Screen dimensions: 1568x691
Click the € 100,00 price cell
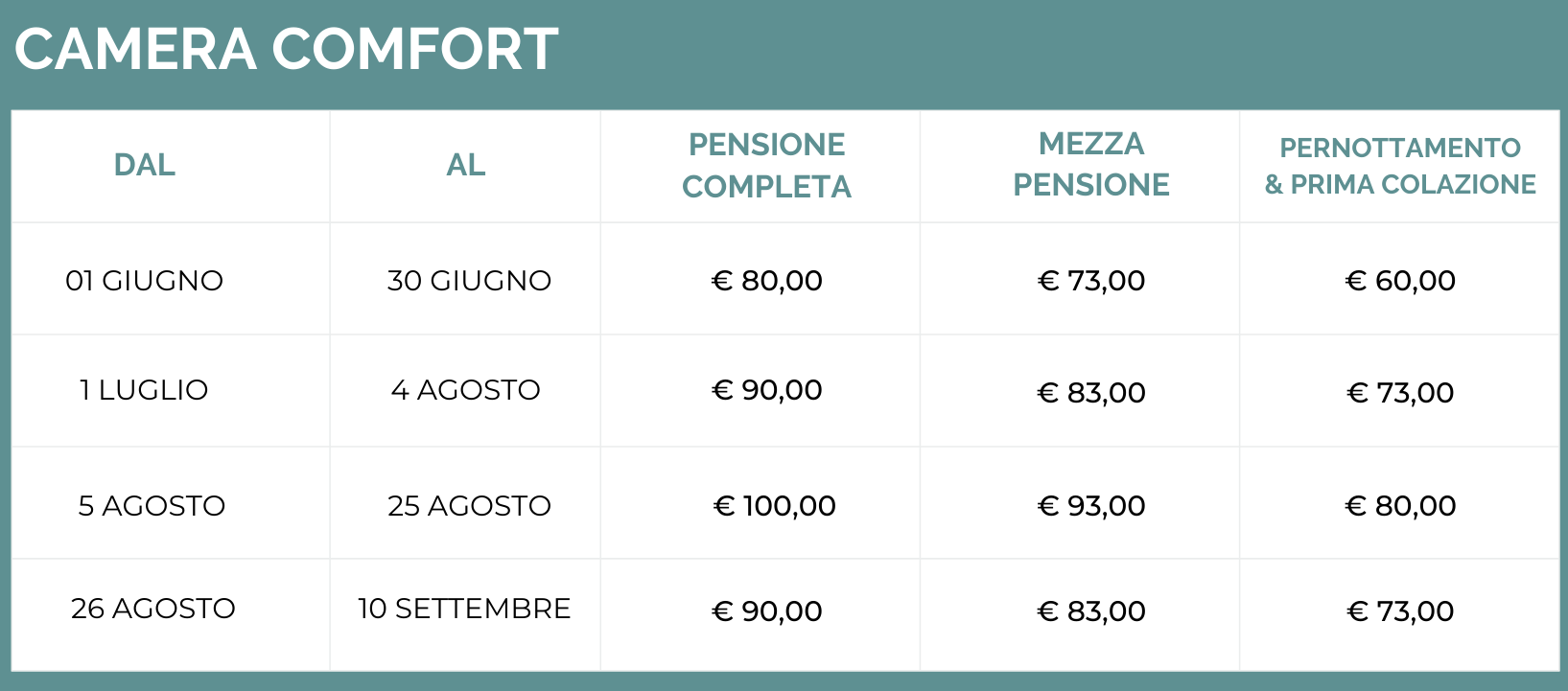coord(775,506)
